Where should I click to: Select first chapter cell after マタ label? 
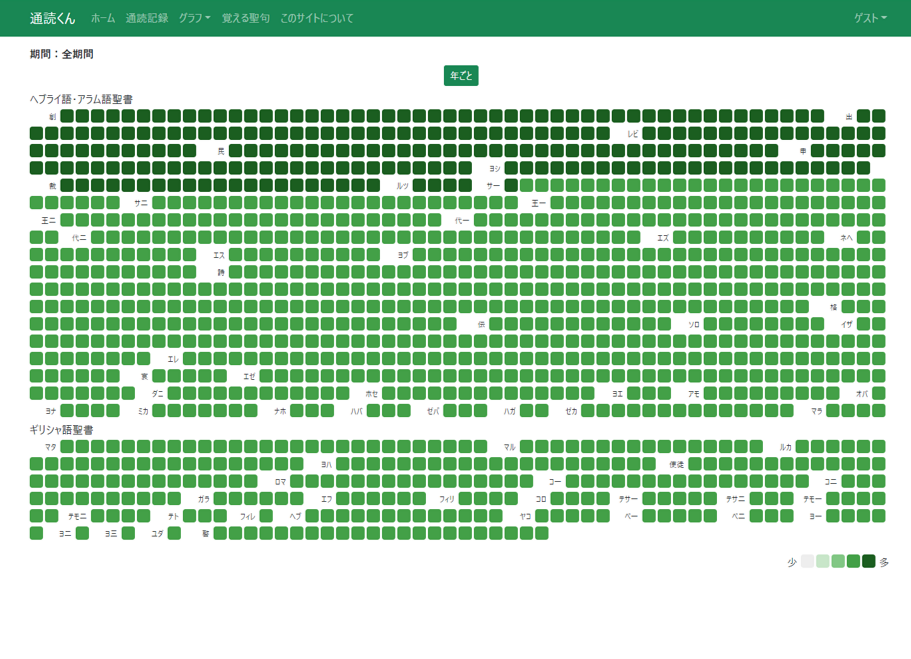click(x=67, y=446)
